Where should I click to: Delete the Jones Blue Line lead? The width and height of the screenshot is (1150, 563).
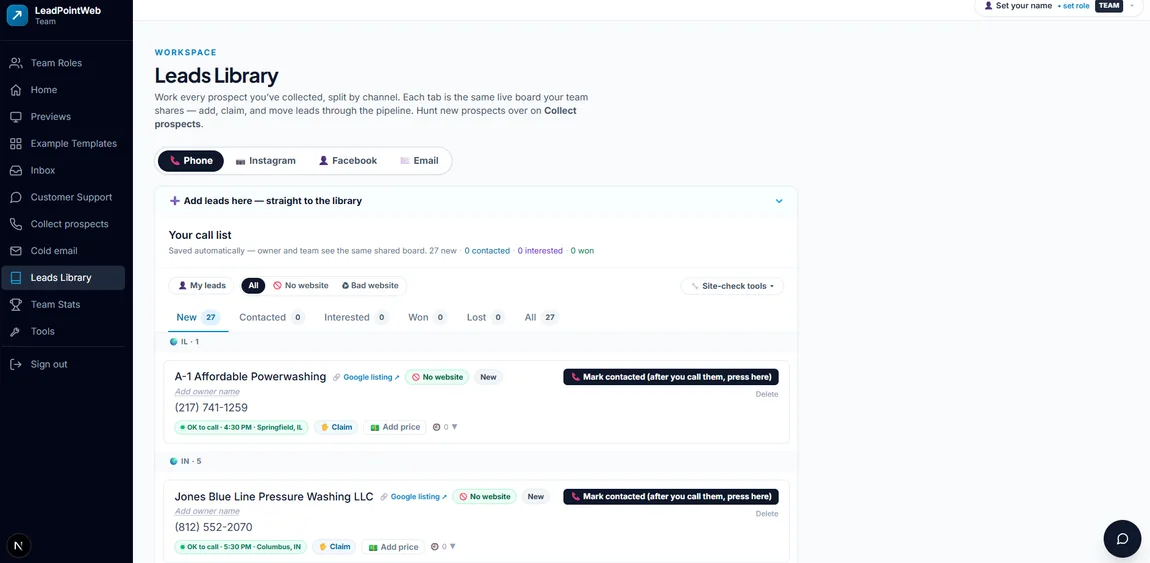766,514
